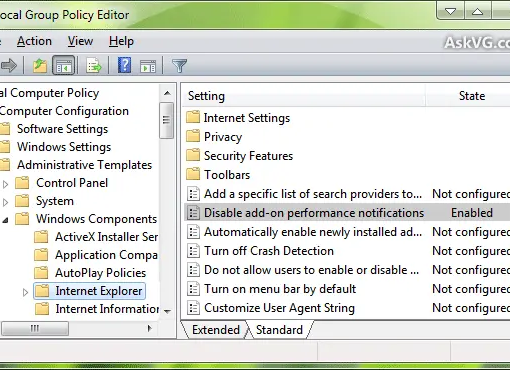This screenshot has width=510, height=370.
Task: Toggle the Show/Hide Action Pane icon
Action: tap(148, 66)
